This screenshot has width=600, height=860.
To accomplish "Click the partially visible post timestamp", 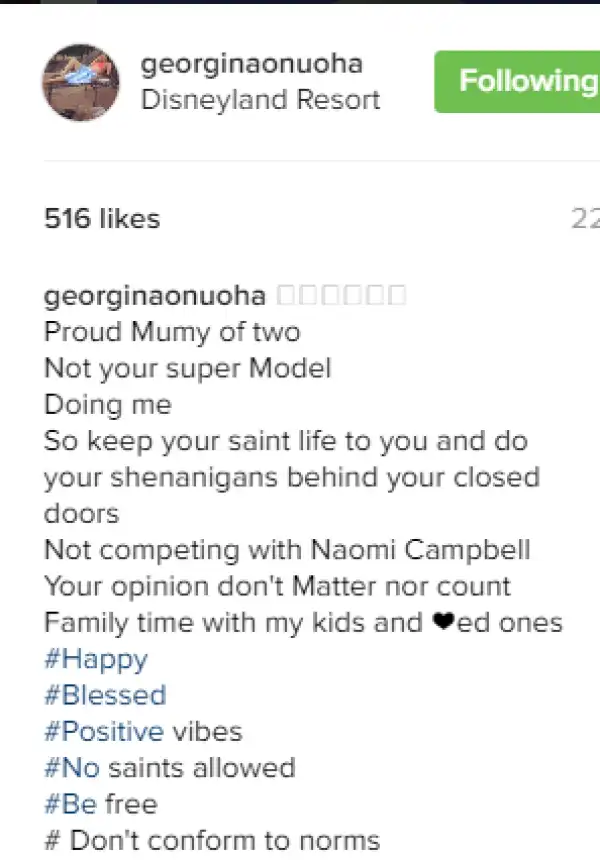I will tap(584, 219).
